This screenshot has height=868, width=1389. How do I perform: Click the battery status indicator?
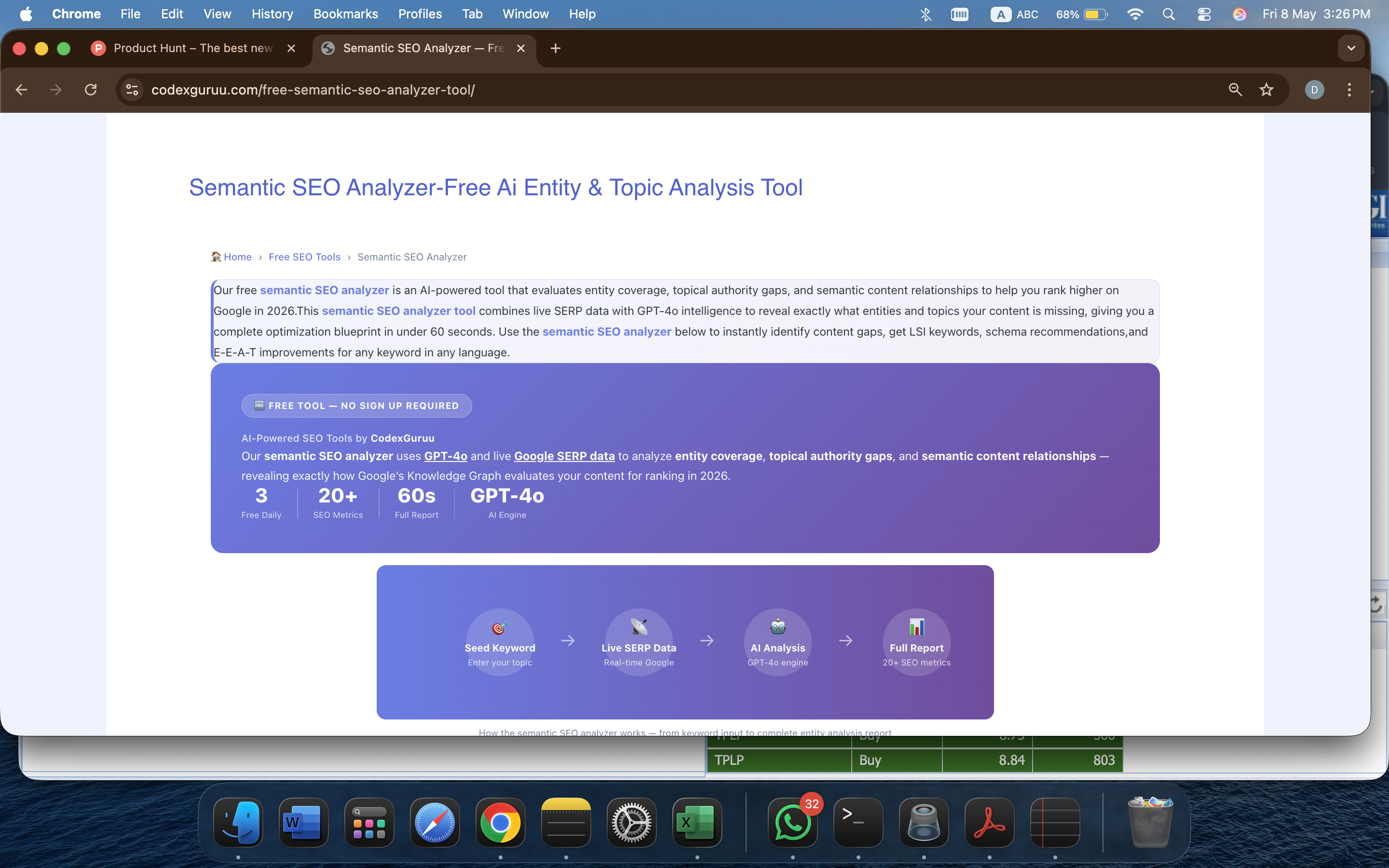coord(1081,14)
